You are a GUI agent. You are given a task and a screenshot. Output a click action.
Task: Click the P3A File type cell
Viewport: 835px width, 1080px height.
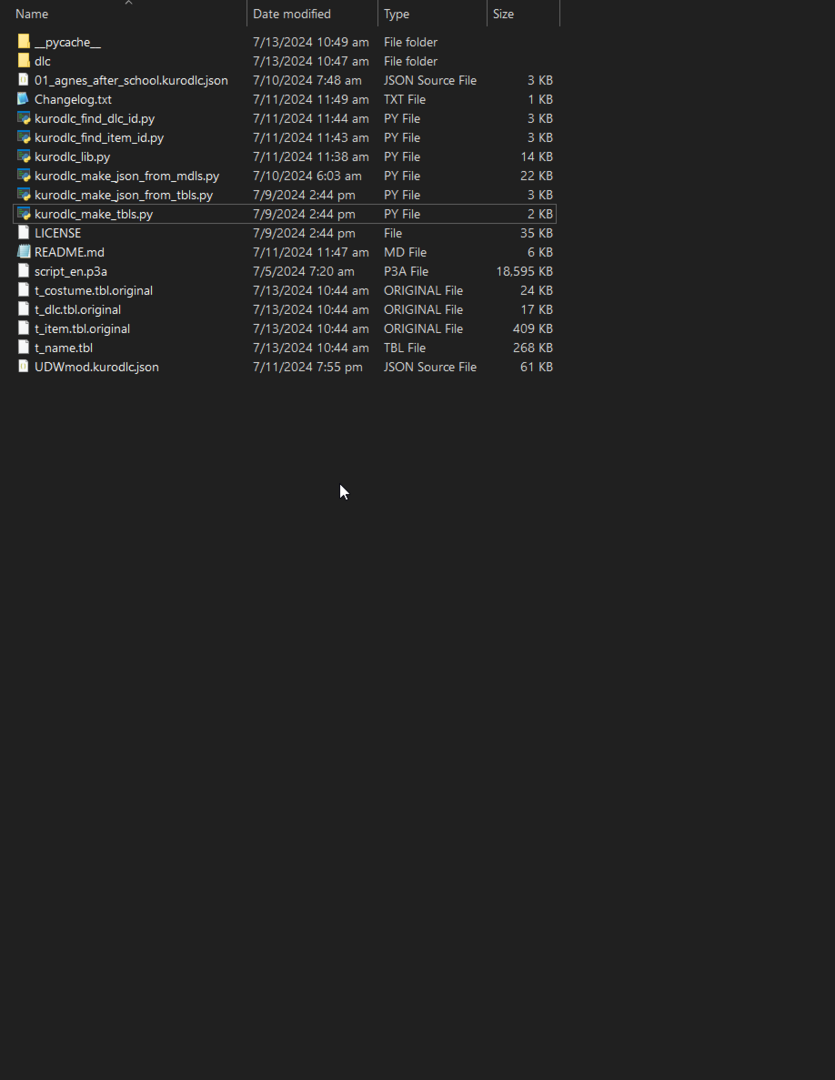[x=406, y=271]
